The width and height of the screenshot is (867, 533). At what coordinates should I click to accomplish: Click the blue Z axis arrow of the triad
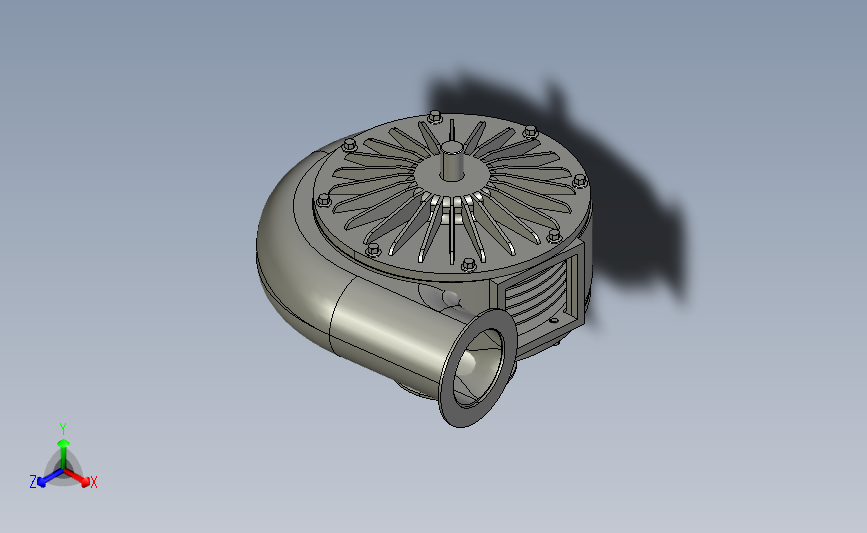tap(50, 478)
